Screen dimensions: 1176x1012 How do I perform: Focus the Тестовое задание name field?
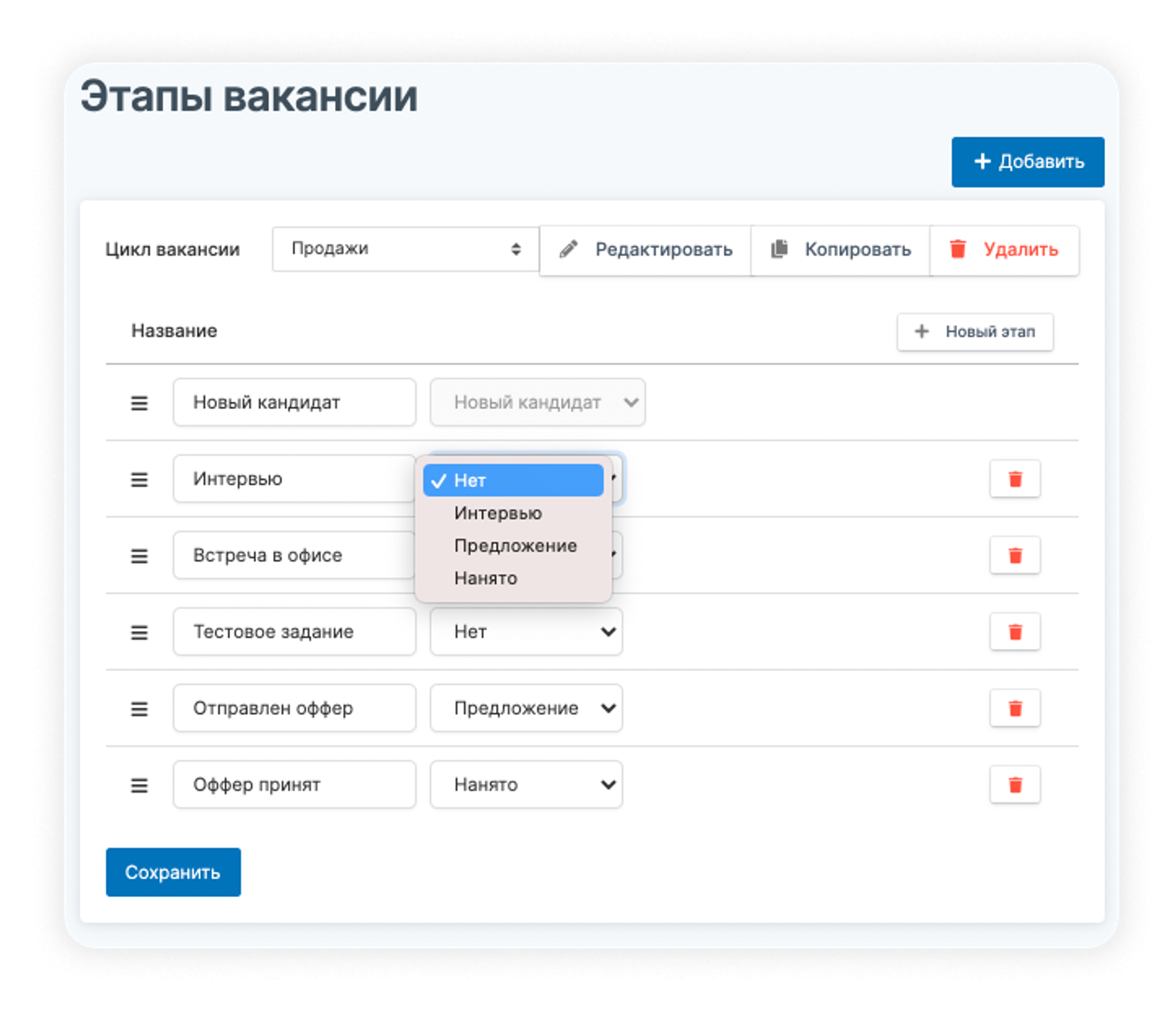click(x=295, y=632)
